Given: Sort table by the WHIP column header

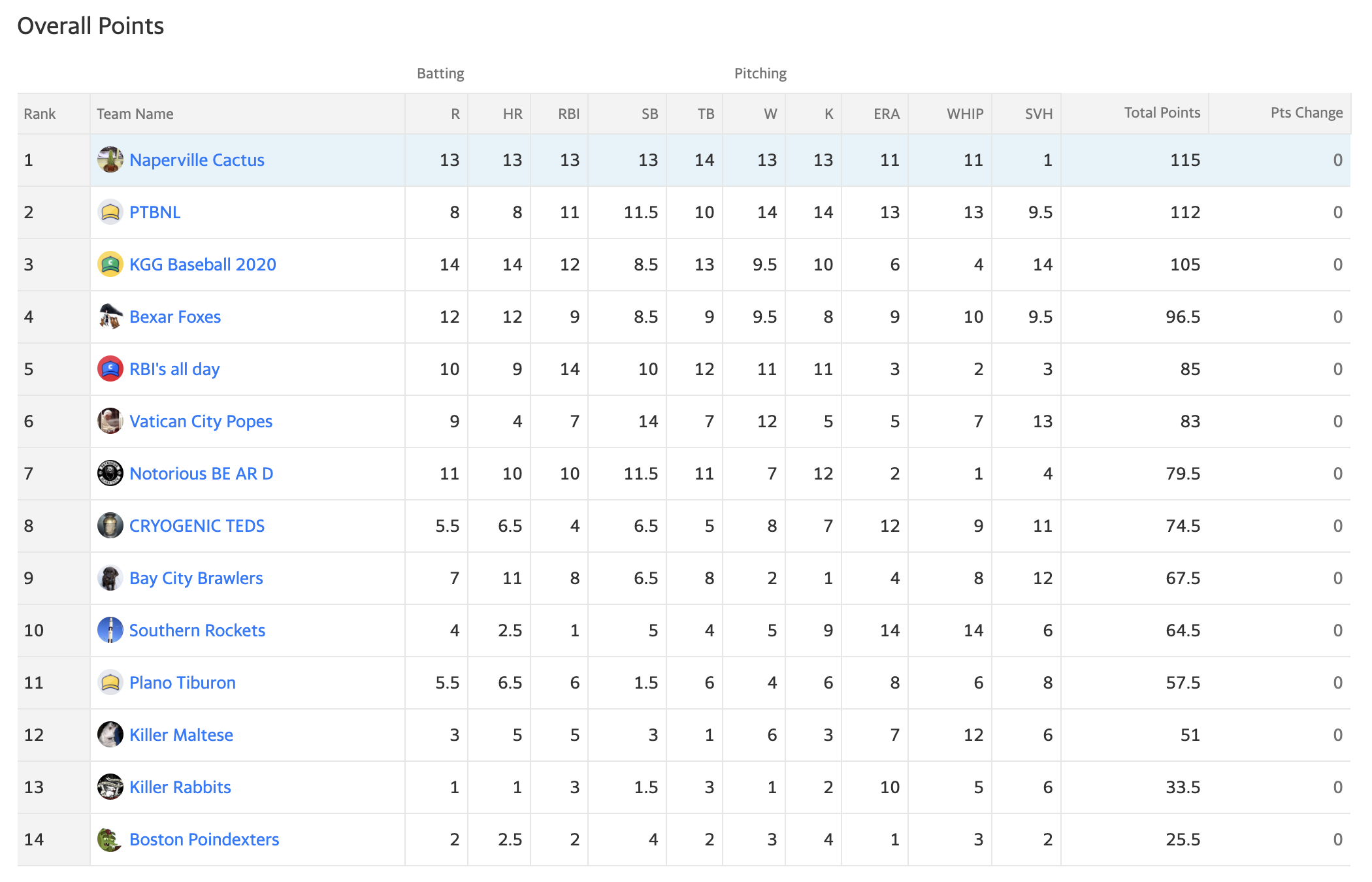Looking at the screenshot, I should click(x=965, y=114).
